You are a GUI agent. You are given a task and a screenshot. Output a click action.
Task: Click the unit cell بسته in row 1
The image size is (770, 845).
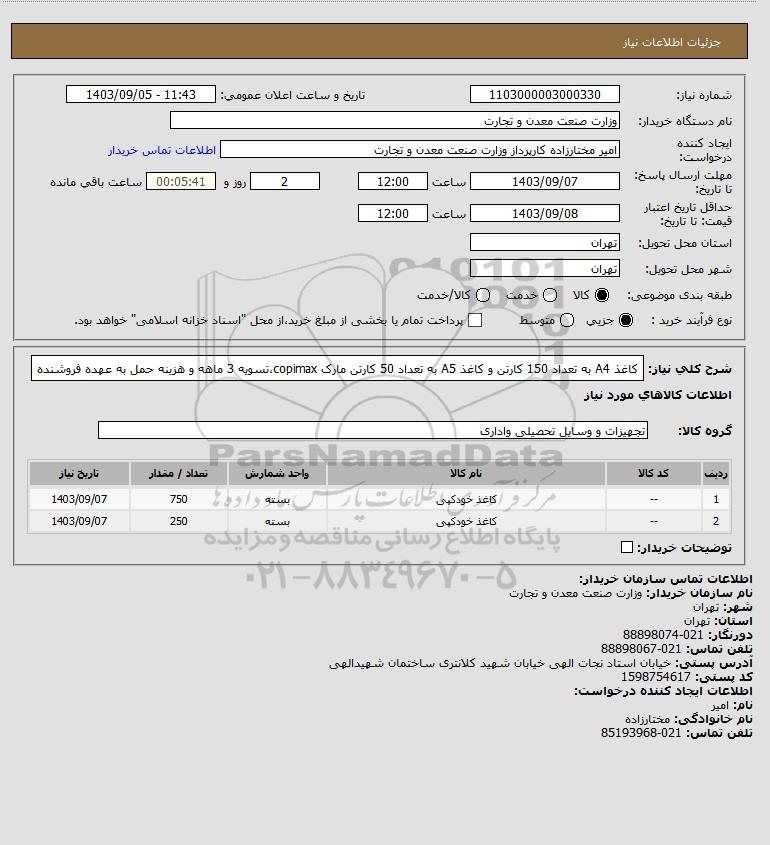(x=277, y=500)
